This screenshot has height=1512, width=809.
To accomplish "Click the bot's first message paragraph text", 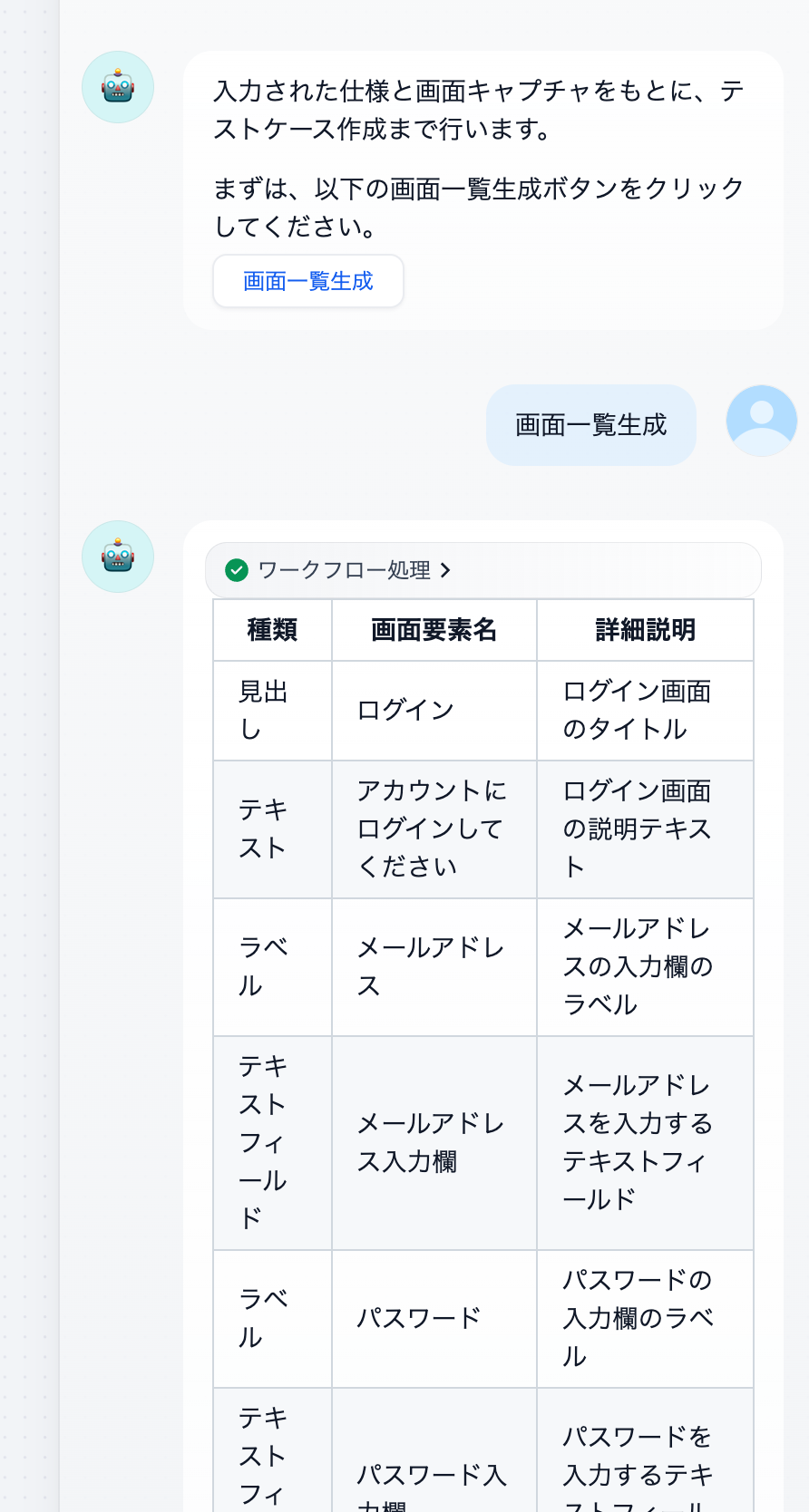I will (x=479, y=110).
